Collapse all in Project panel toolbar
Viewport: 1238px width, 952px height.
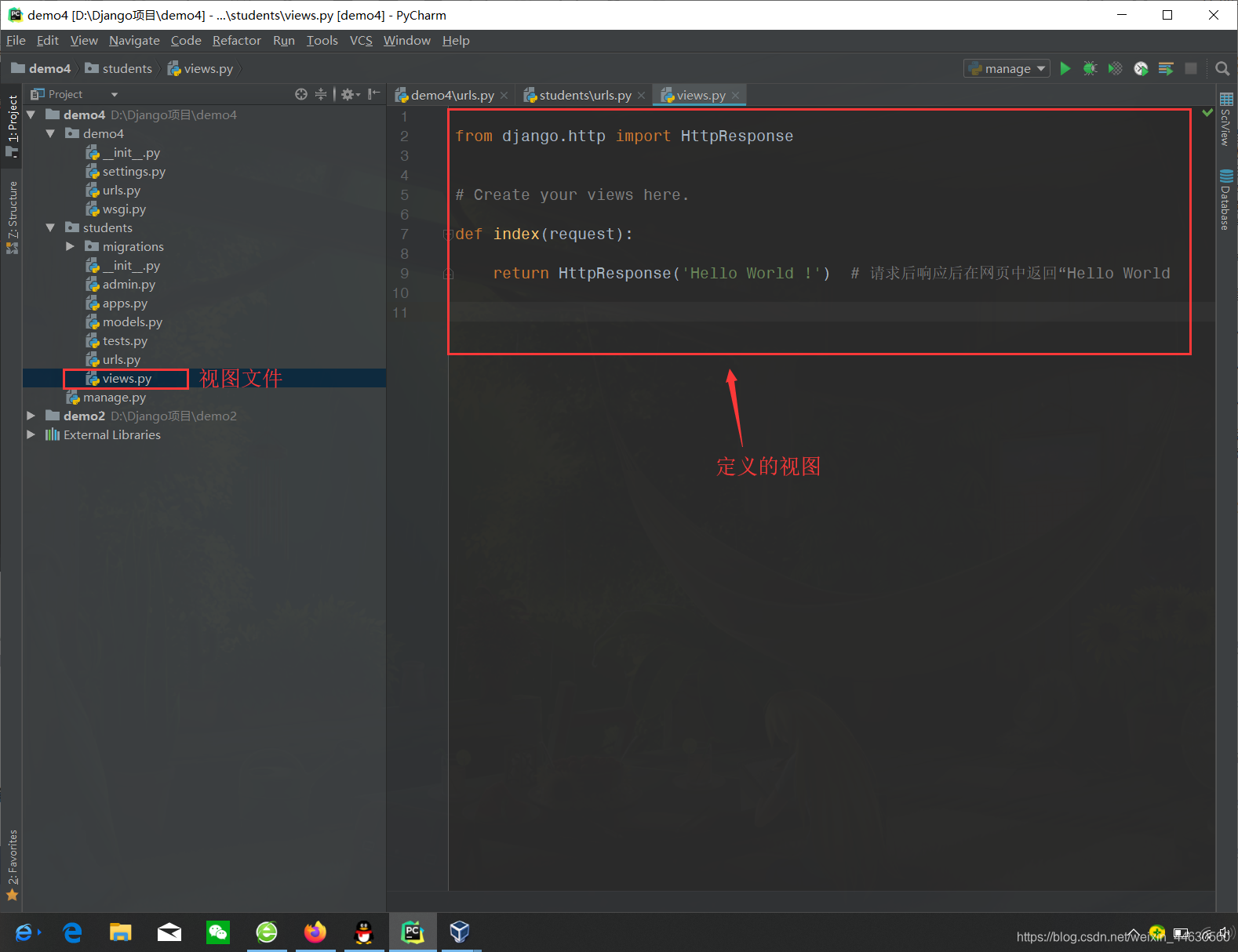[321, 94]
